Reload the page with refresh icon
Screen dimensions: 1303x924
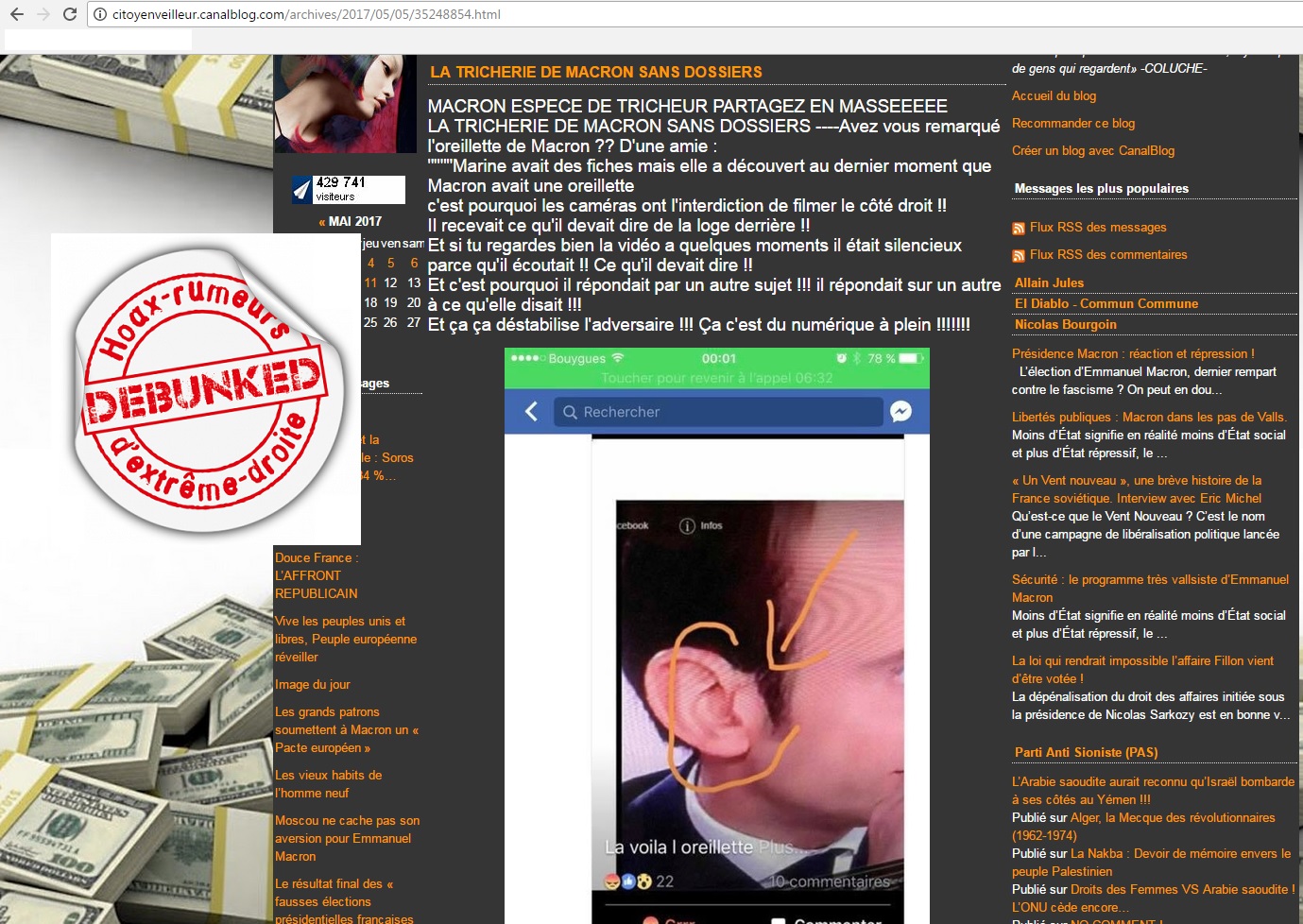pos(69,14)
